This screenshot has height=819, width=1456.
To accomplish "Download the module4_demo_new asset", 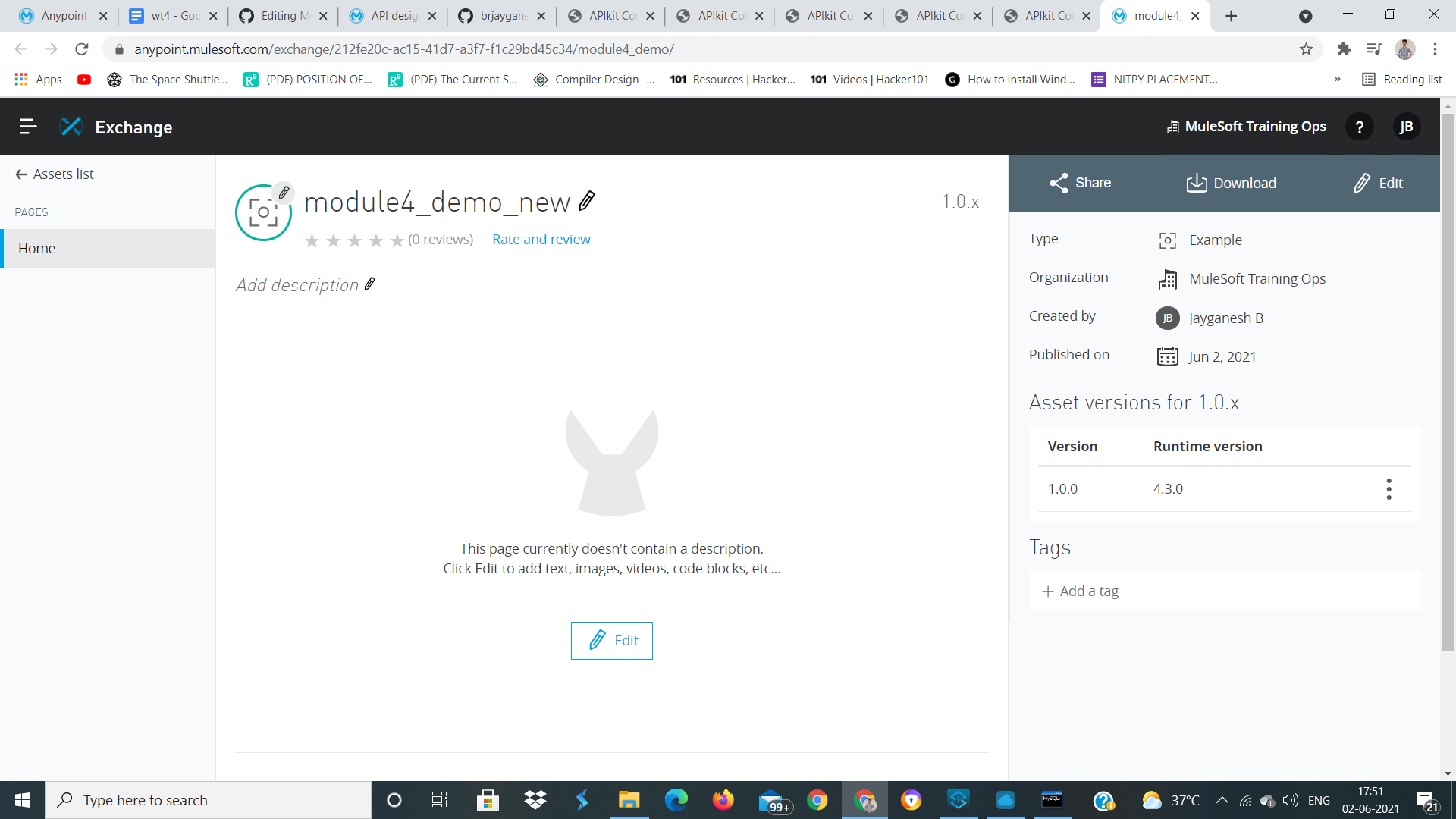I will click(1231, 183).
